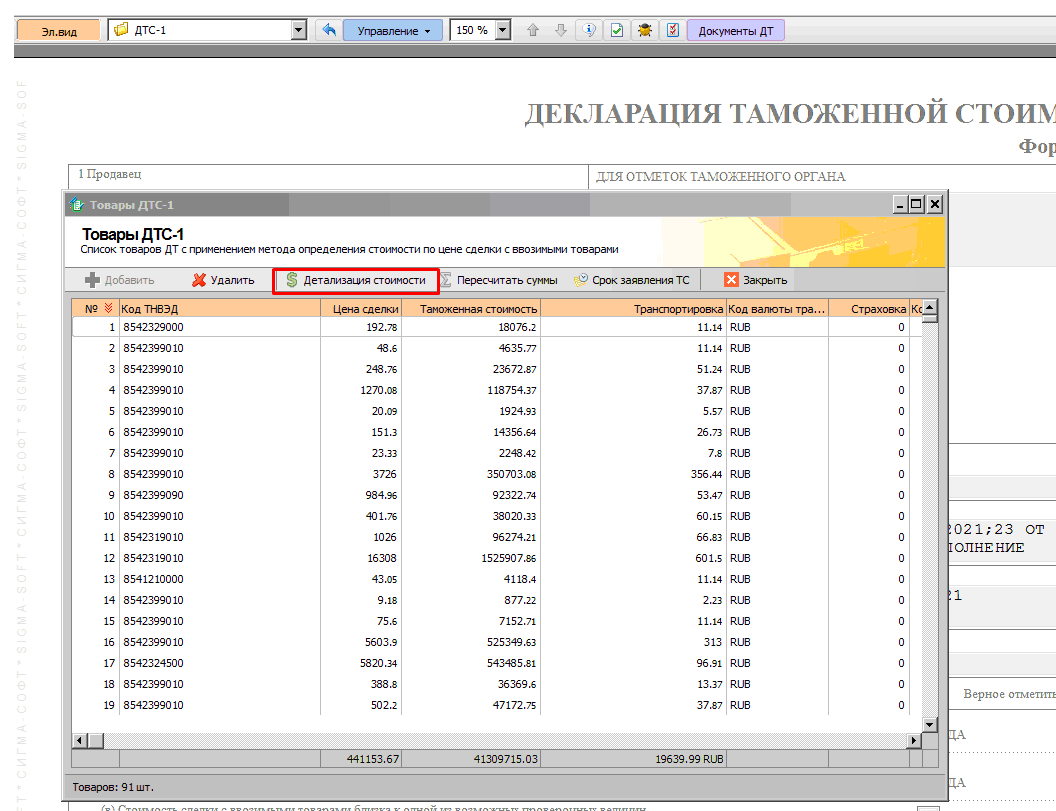Click the 8542319010 code in row 11

(220, 538)
